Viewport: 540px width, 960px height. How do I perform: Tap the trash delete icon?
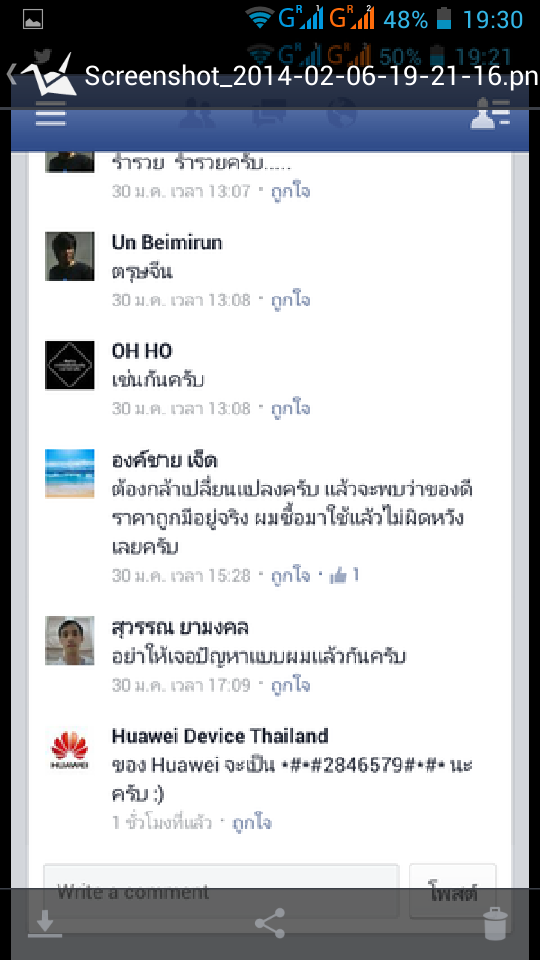(x=495, y=923)
